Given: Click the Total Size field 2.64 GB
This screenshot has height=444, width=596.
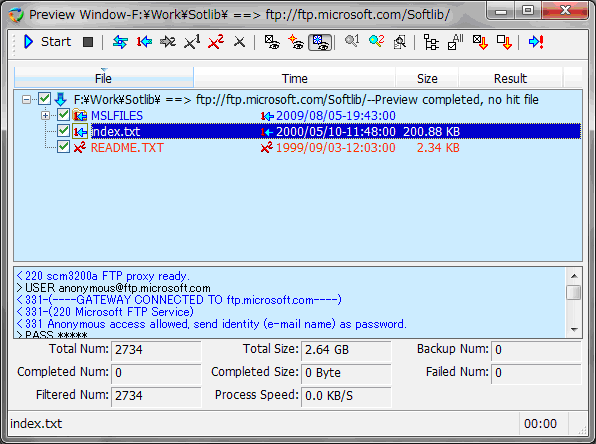Looking at the screenshot, I should point(346,350).
